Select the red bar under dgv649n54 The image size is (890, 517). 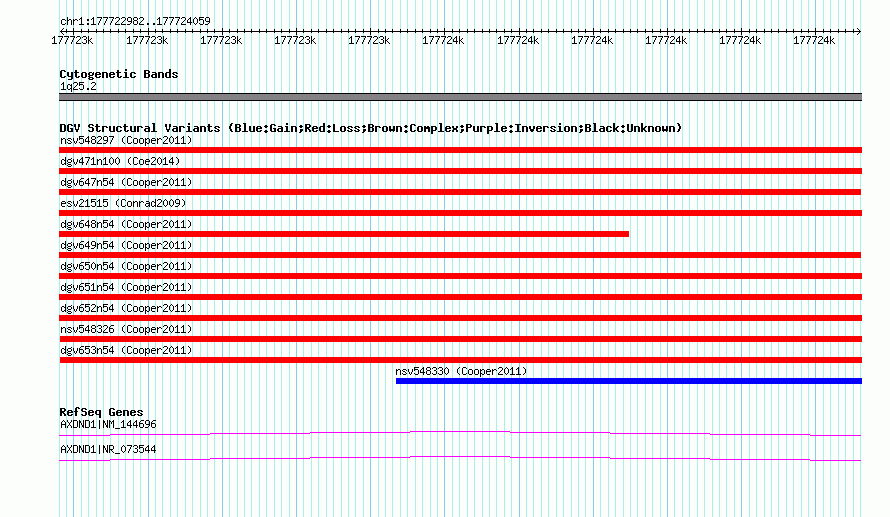coord(460,255)
